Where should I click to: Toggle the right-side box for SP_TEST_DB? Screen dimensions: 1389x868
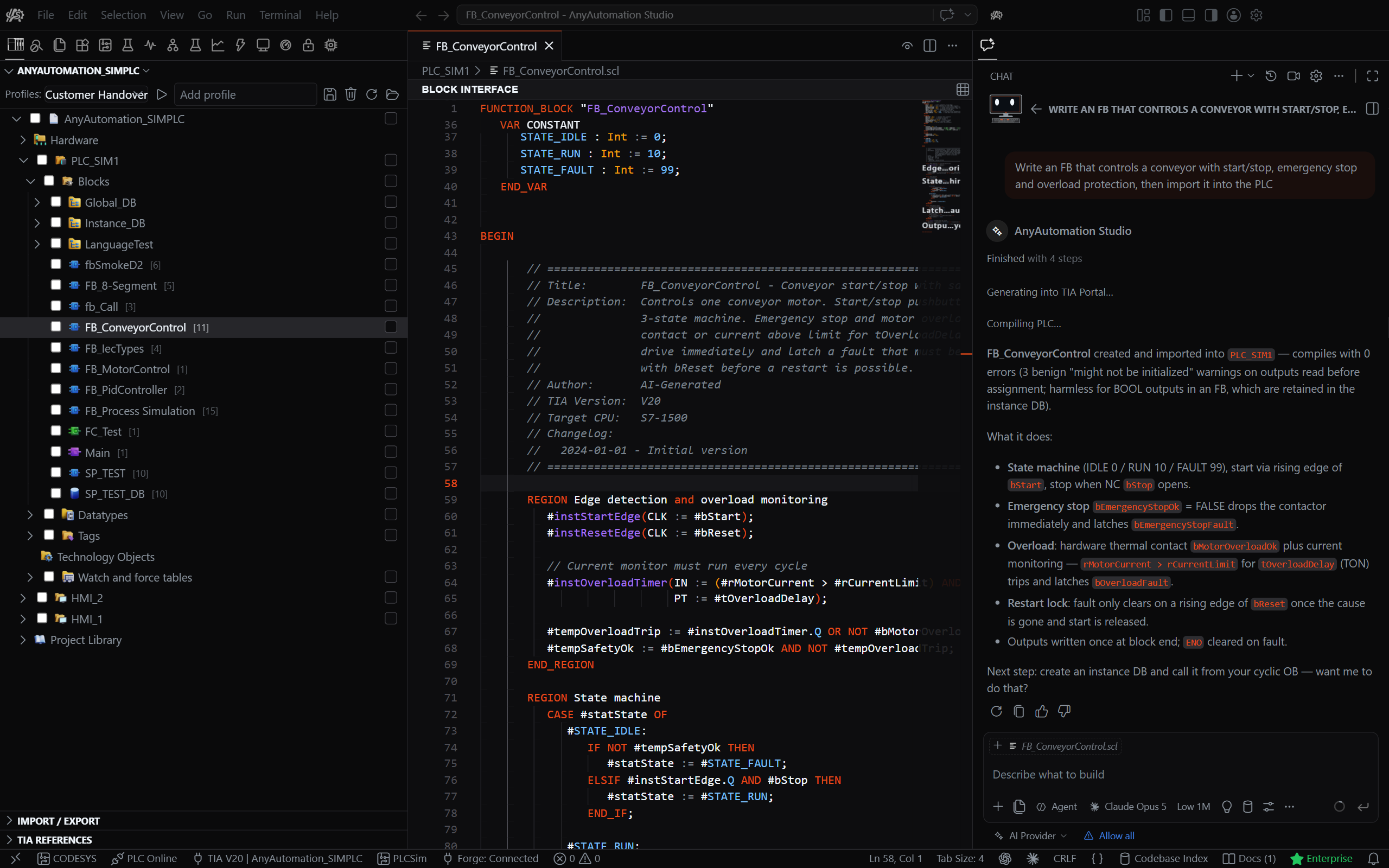(391, 494)
